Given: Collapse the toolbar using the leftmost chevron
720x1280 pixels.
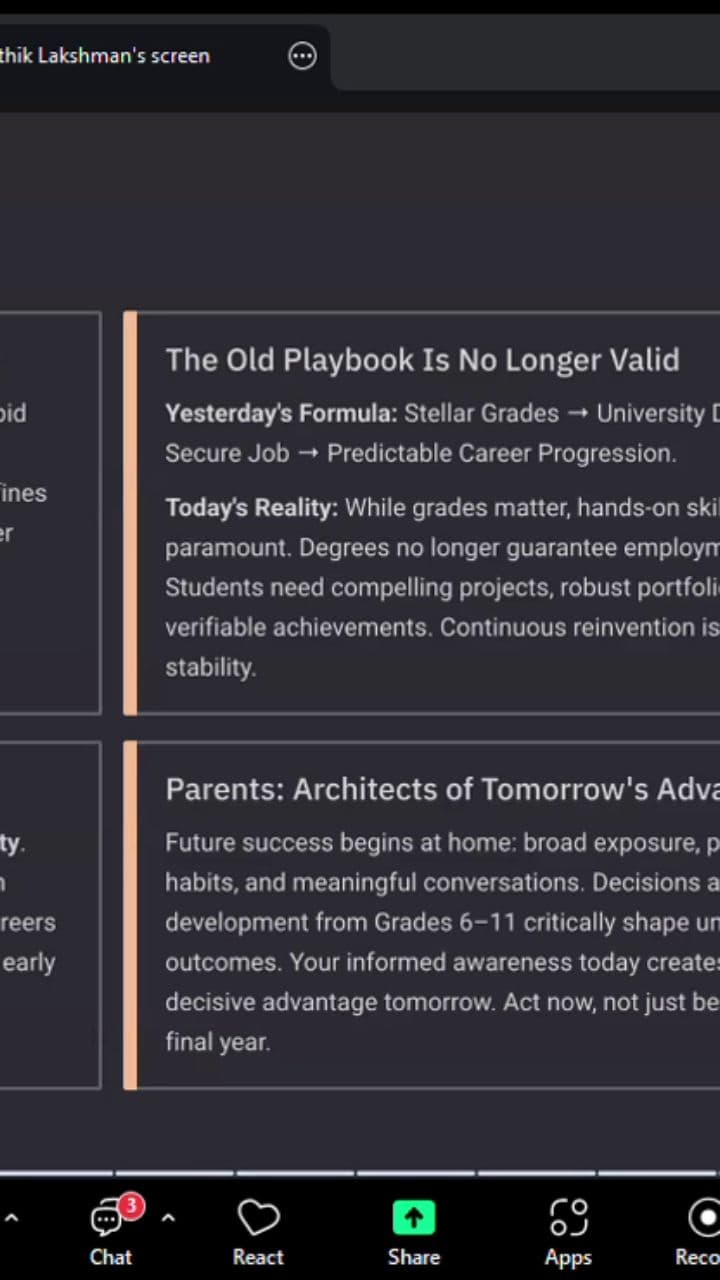Looking at the screenshot, I should [x=12, y=1219].
